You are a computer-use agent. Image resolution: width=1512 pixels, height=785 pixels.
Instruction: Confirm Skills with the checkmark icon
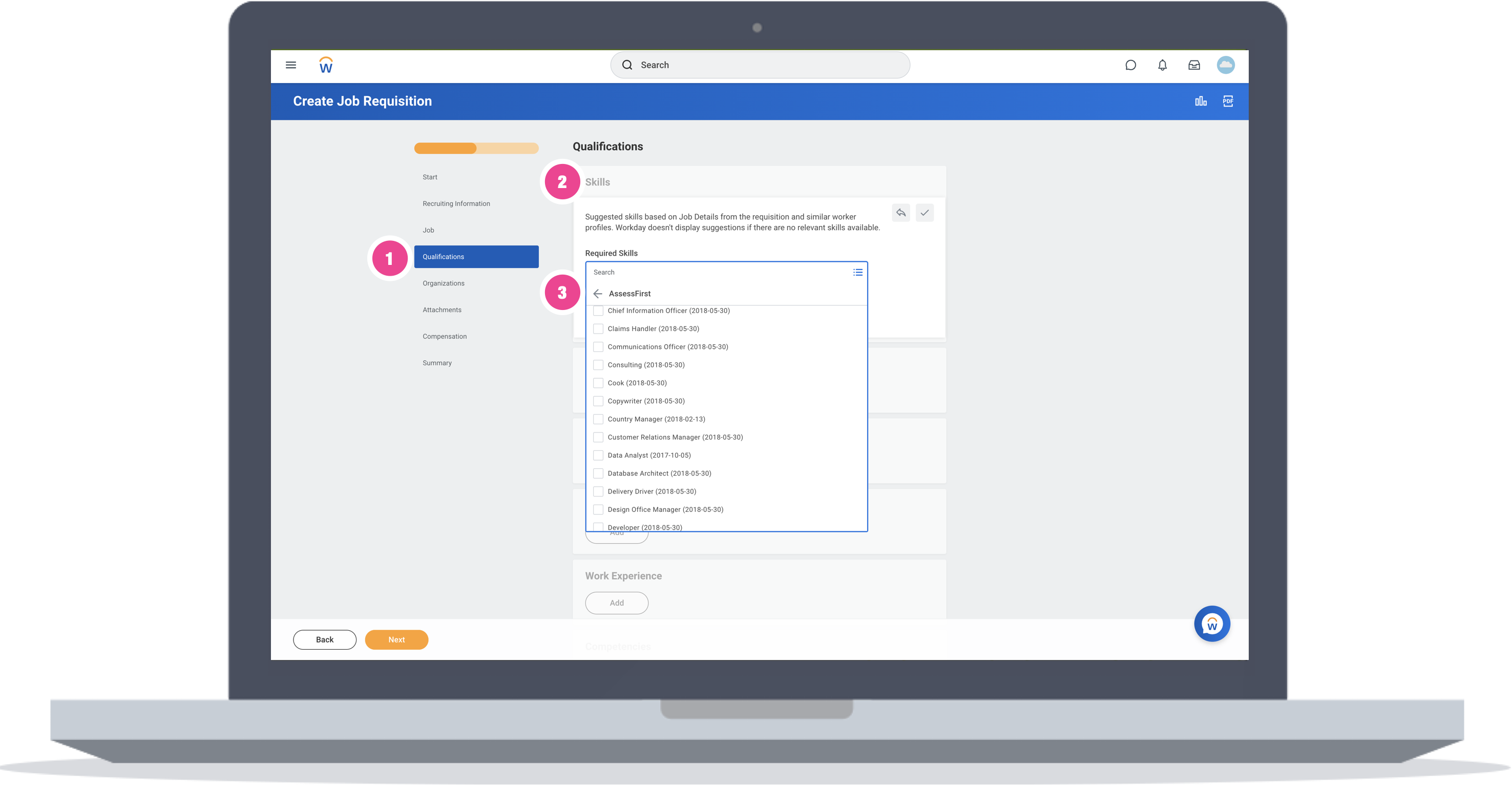[x=925, y=213]
